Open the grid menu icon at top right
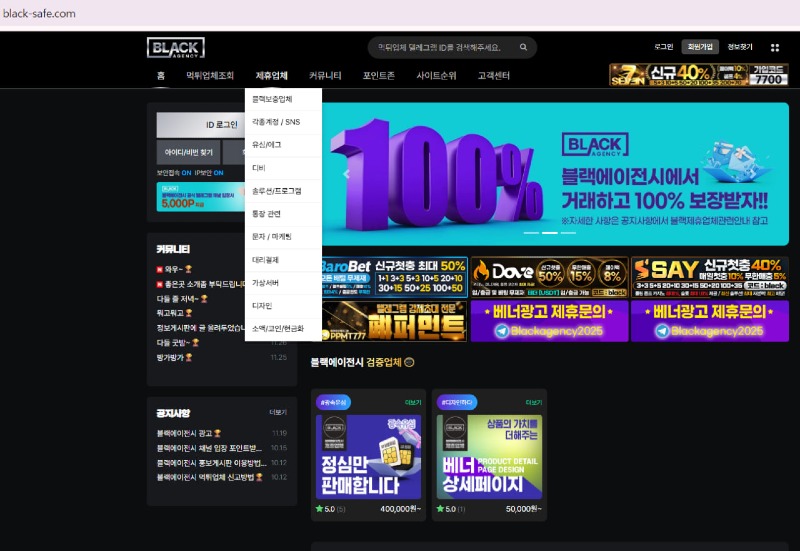 point(774,47)
